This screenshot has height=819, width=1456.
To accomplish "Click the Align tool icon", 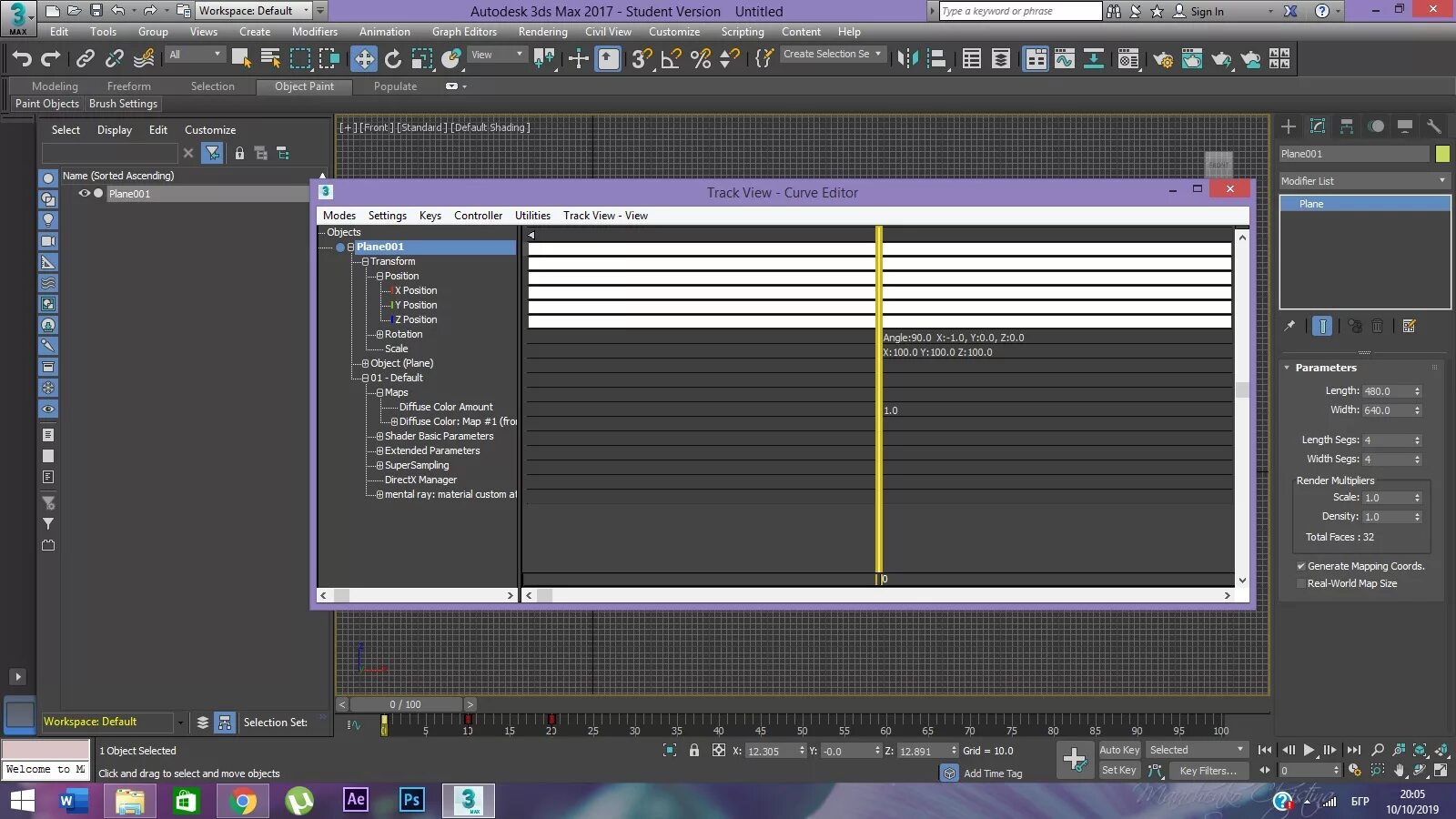I will [x=937, y=59].
